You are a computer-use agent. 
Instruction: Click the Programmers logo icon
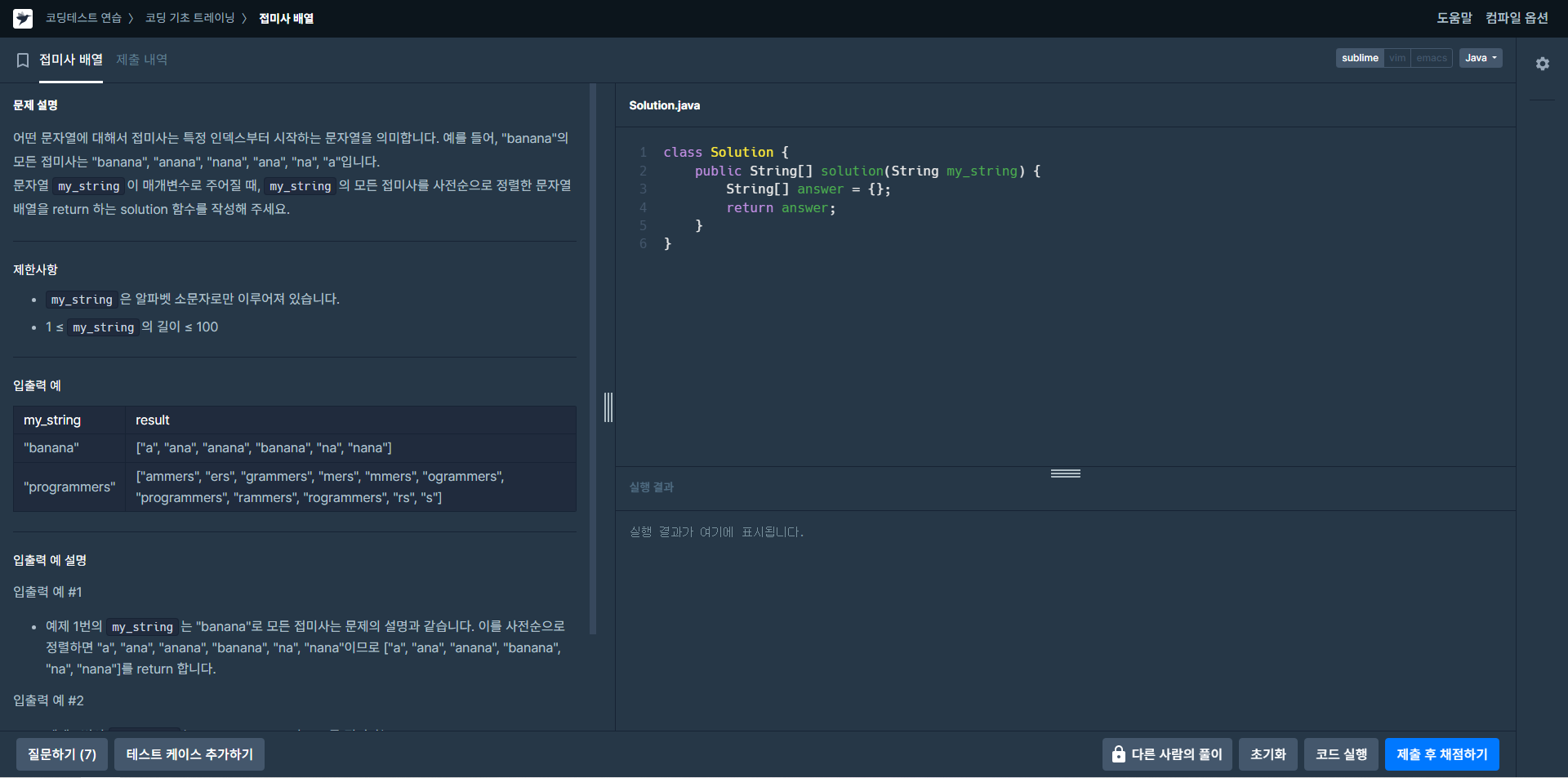[x=23, y=18]
